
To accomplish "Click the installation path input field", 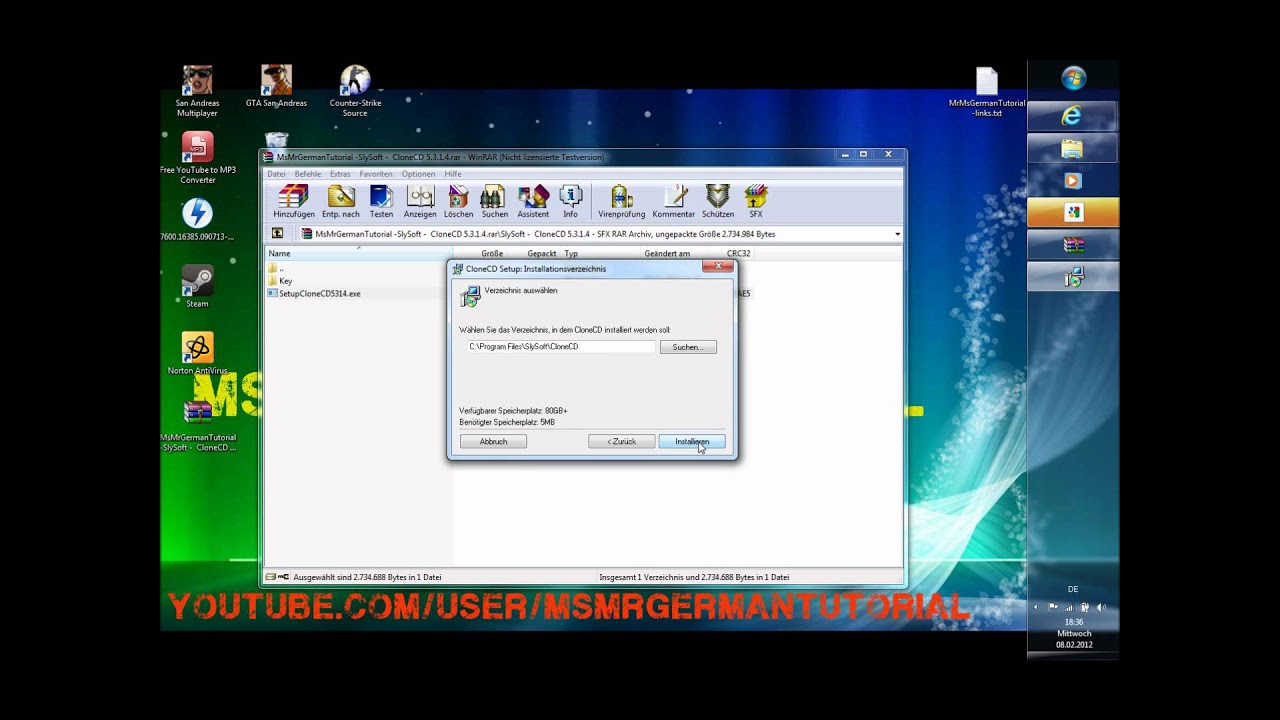I will 560,346.
